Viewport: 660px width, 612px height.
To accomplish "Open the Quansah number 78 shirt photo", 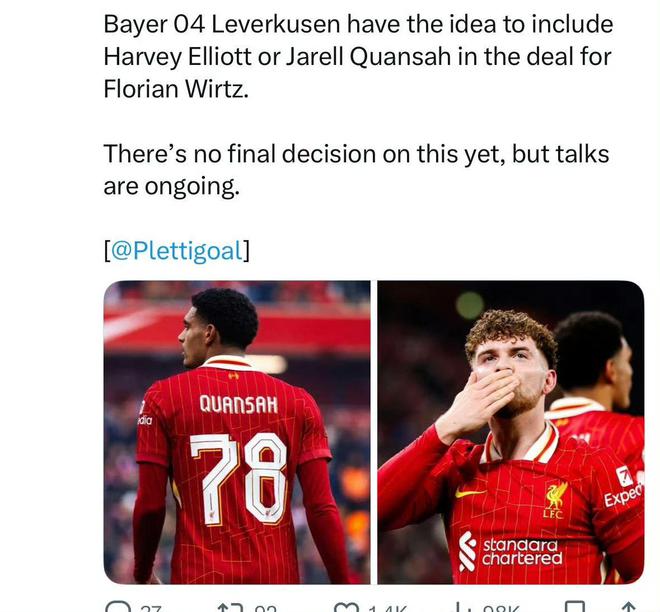I will click(237, 432).
